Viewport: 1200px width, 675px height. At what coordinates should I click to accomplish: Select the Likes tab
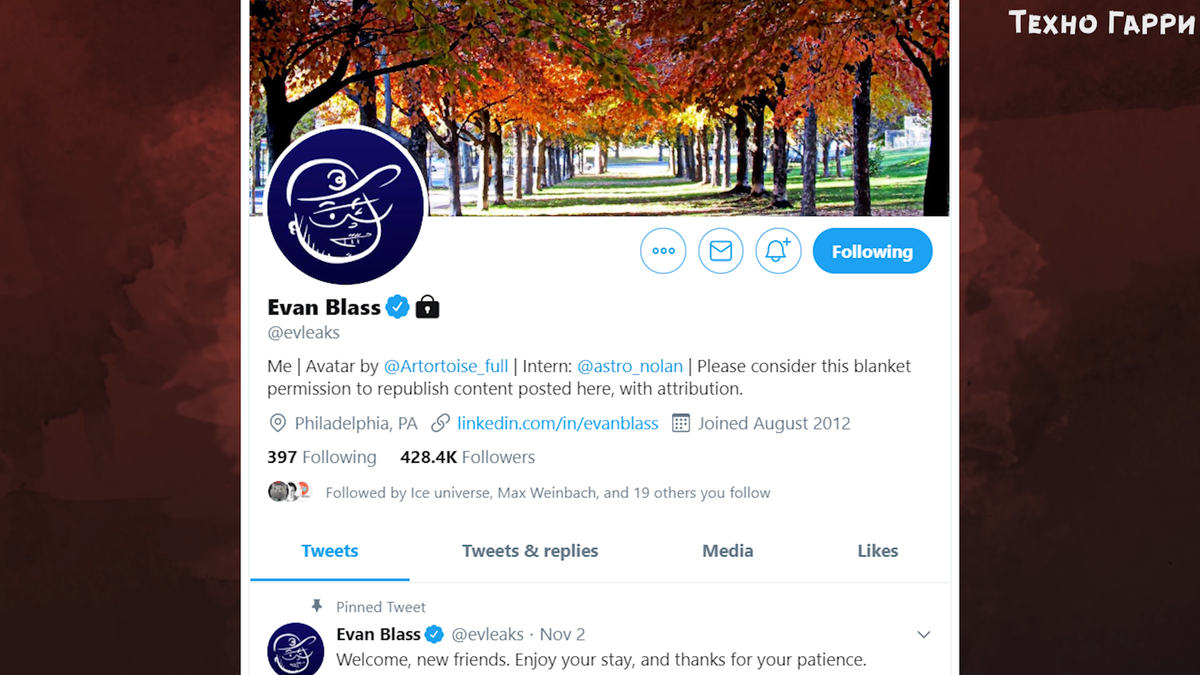[878, 551]
